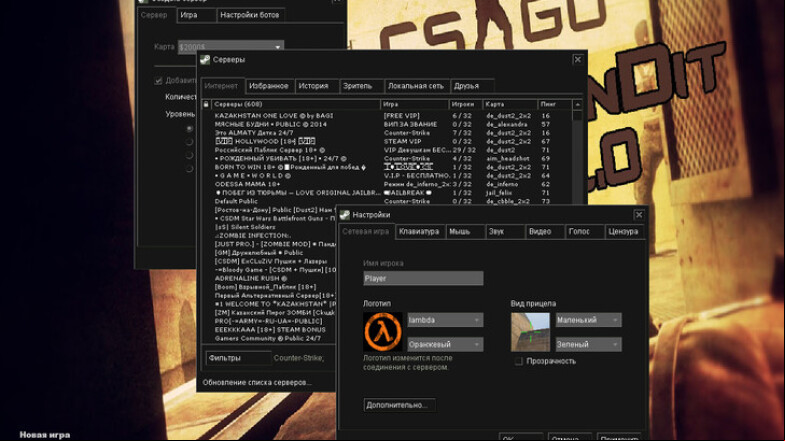
Task: Sort by Карта column header
Action: pyautogui.click(x=510, y=104)
